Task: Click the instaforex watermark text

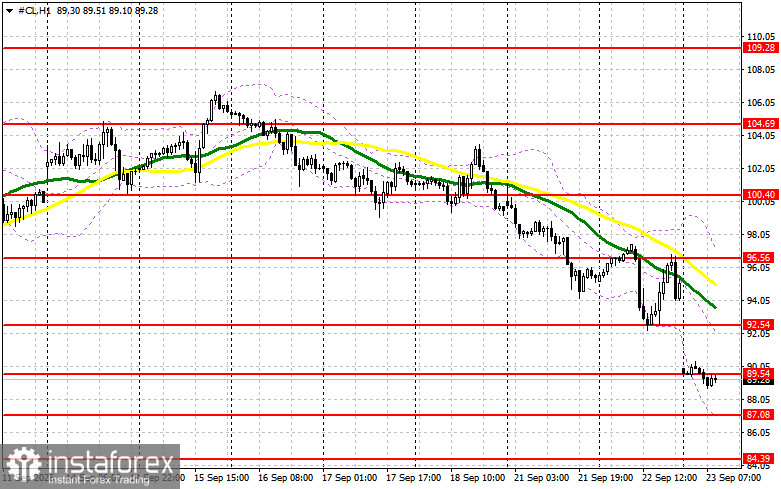Action: [111, 463]
